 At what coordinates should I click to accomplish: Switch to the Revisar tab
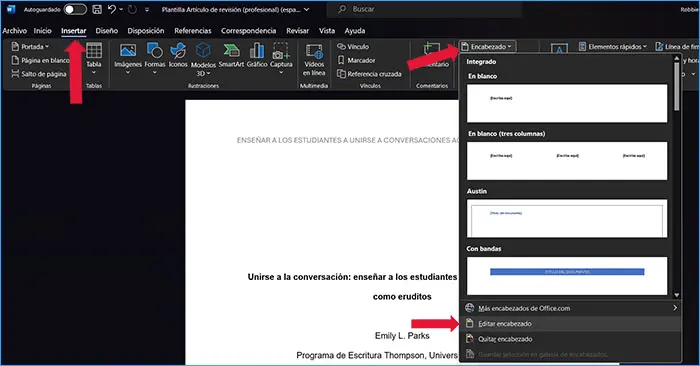coord(298,31)
